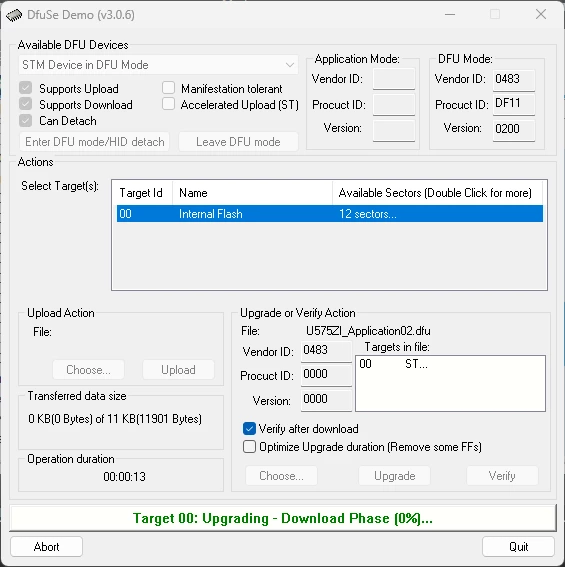Click Enter DFU mode/HID detach button

coord(94,142)
